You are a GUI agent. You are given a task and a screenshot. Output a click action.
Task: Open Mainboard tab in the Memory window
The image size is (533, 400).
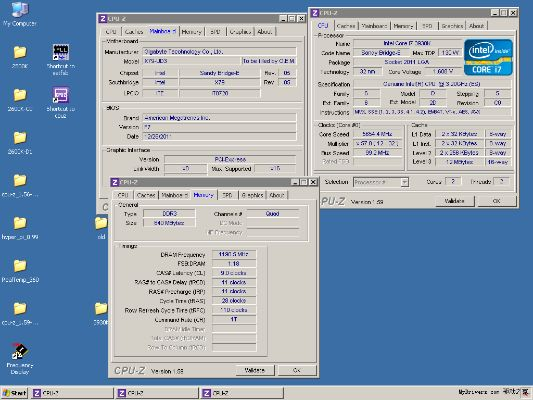point(175,195)
